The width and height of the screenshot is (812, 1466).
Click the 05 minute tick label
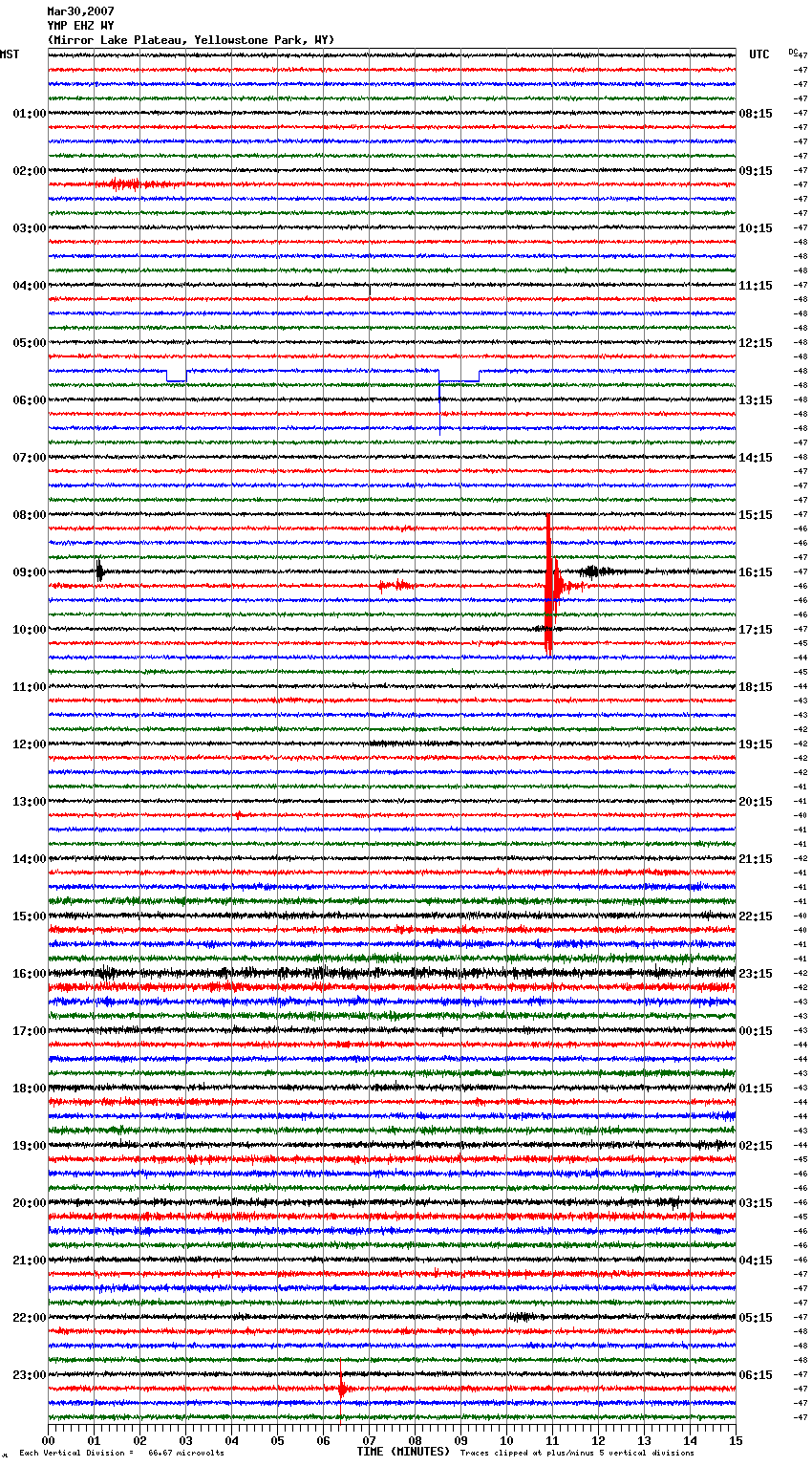pos(277,1440)
